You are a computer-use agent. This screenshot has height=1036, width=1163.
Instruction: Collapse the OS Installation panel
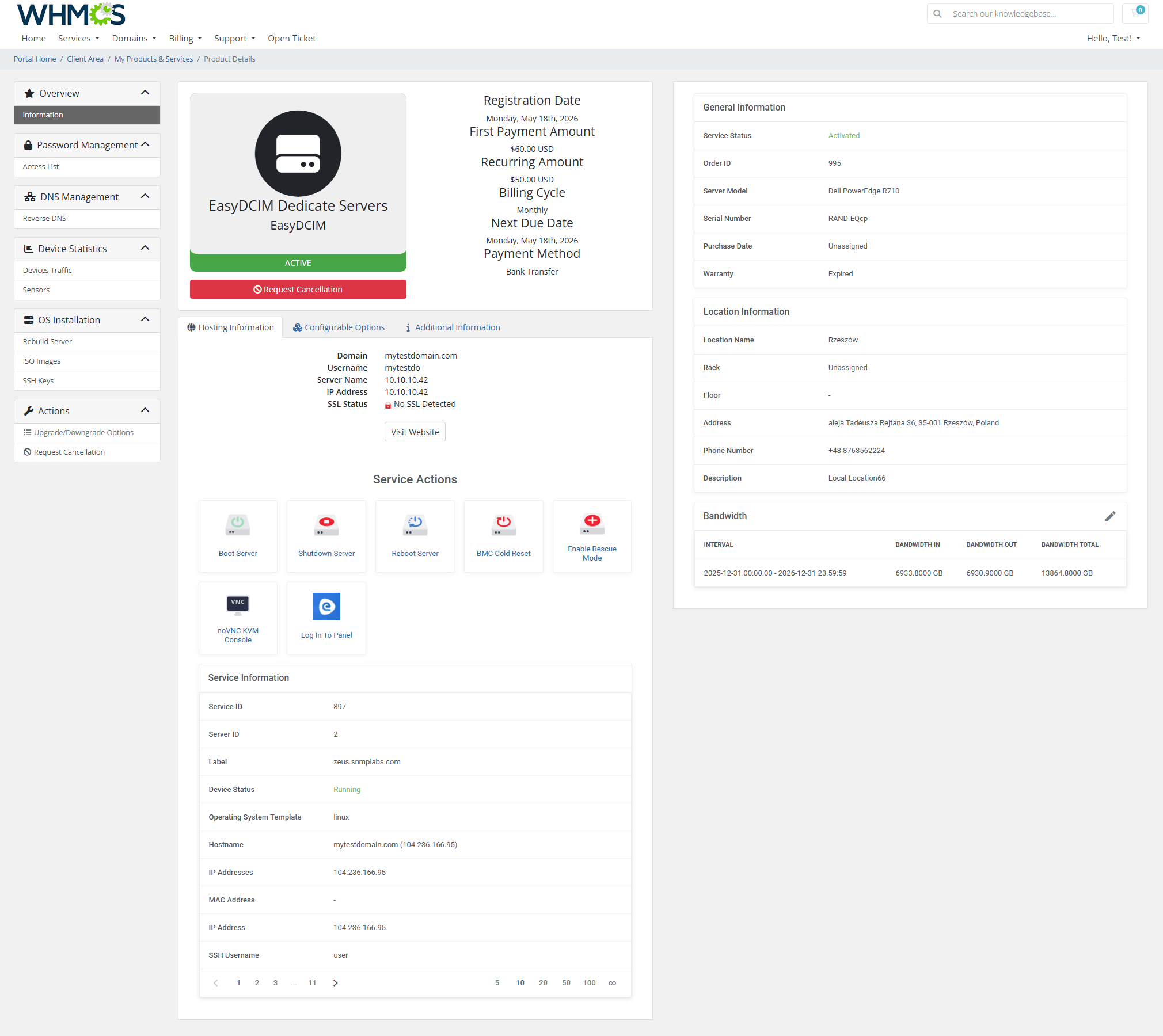coord(145,319)
